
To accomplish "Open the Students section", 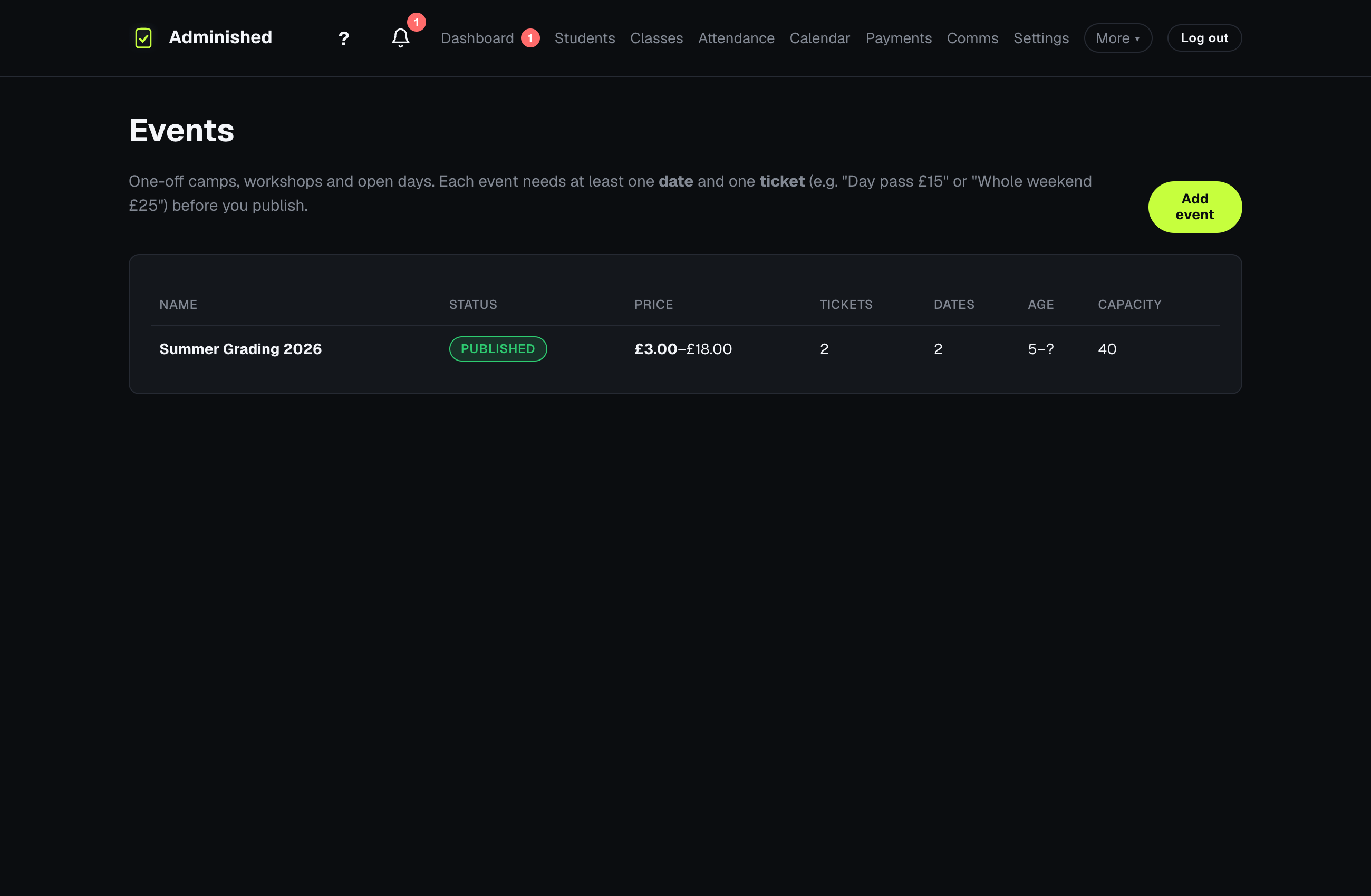I will click(585, 38).
